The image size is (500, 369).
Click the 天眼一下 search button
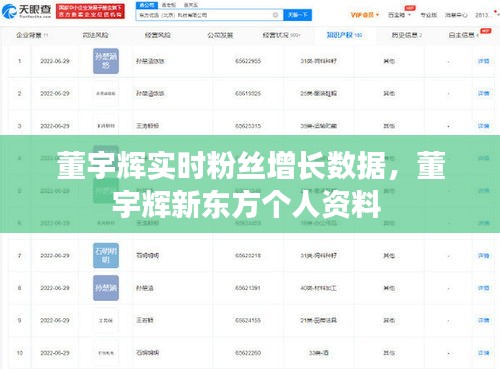(x=297, y=15)
